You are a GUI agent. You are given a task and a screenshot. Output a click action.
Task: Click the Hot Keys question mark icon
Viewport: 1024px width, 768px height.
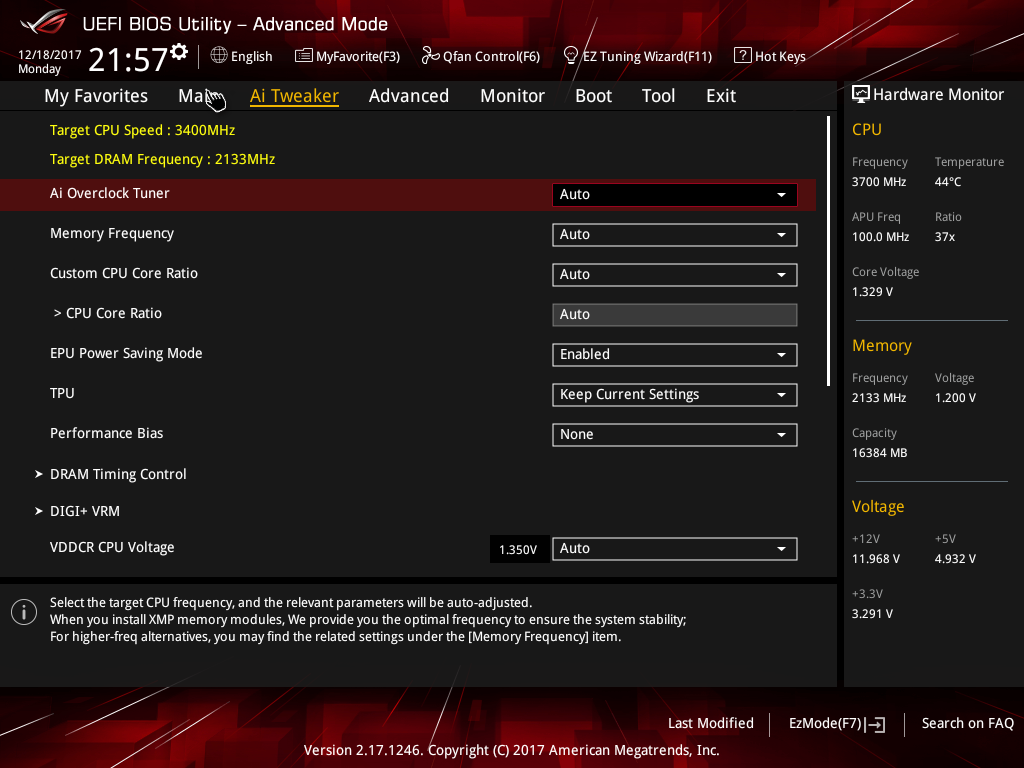click(743, 56)
